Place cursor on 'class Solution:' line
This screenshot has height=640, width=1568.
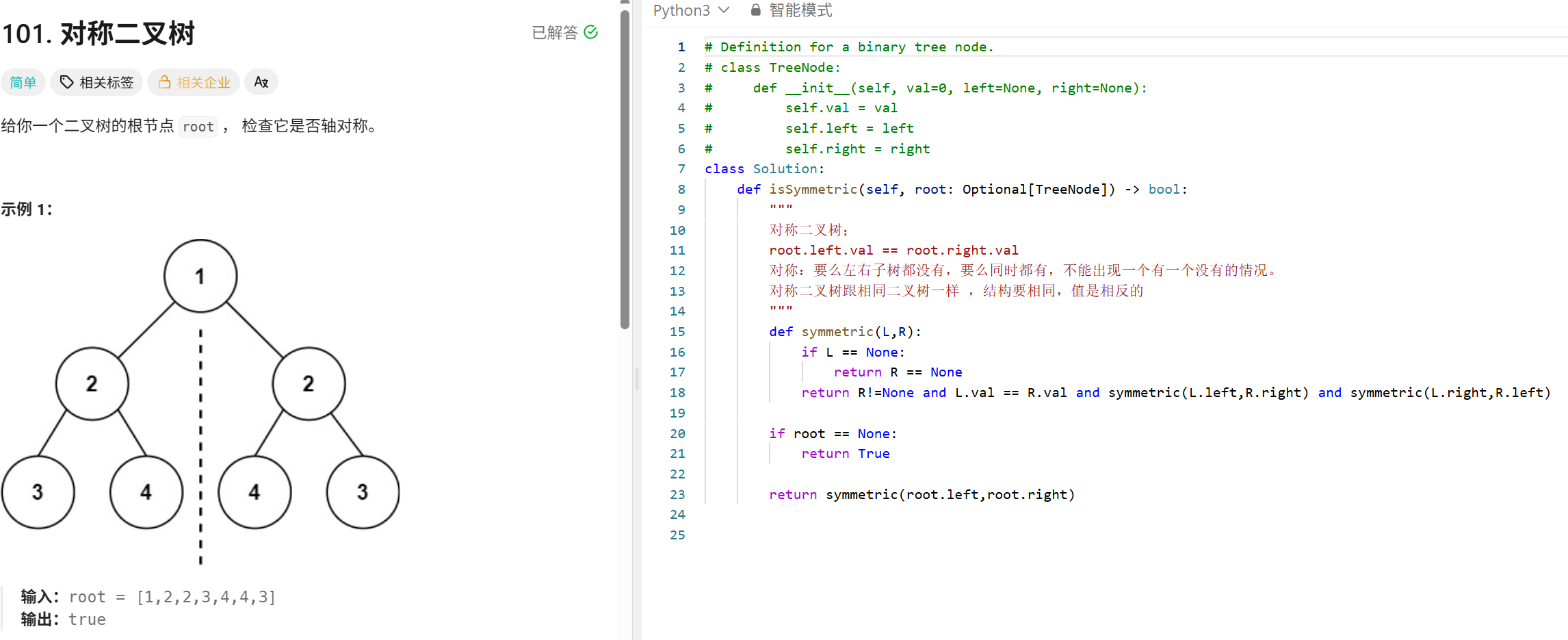coord(765,169)
